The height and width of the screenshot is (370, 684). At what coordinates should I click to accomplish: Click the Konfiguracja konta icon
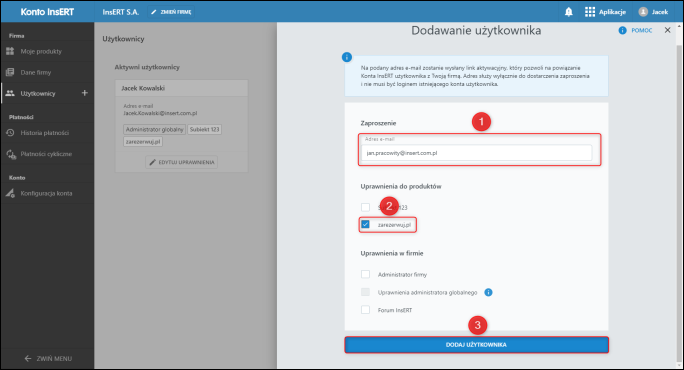(x=10, y=193)
